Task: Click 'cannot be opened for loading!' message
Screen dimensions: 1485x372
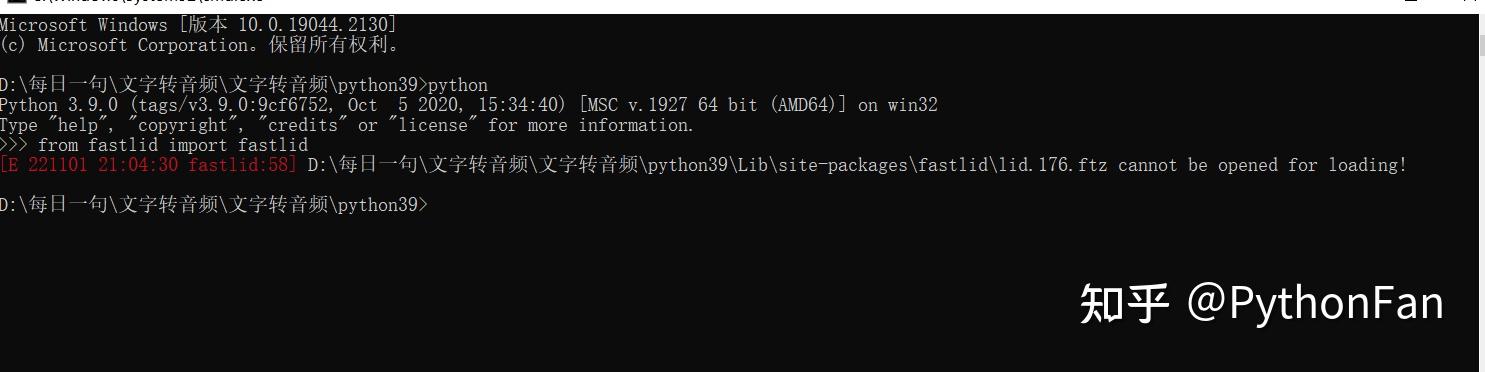Action: 1262,165
